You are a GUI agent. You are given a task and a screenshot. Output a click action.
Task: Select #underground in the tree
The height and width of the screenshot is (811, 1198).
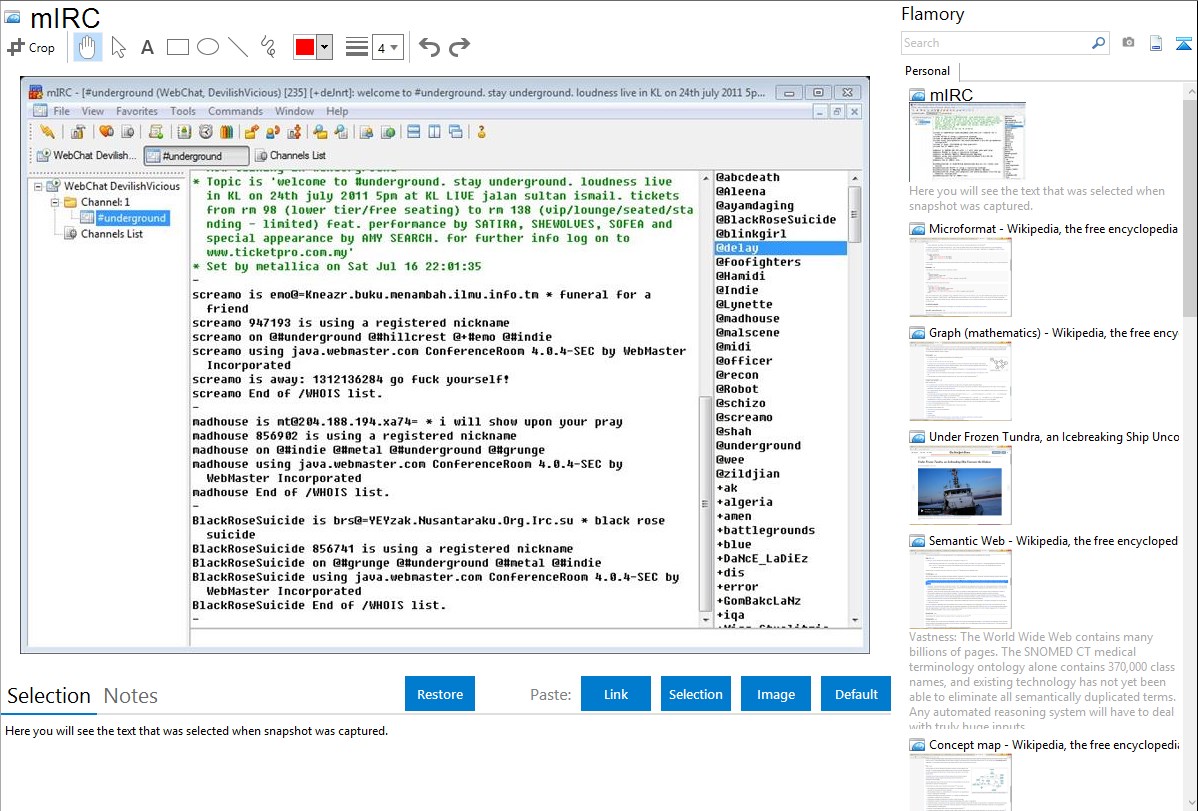tap(131, 219)
